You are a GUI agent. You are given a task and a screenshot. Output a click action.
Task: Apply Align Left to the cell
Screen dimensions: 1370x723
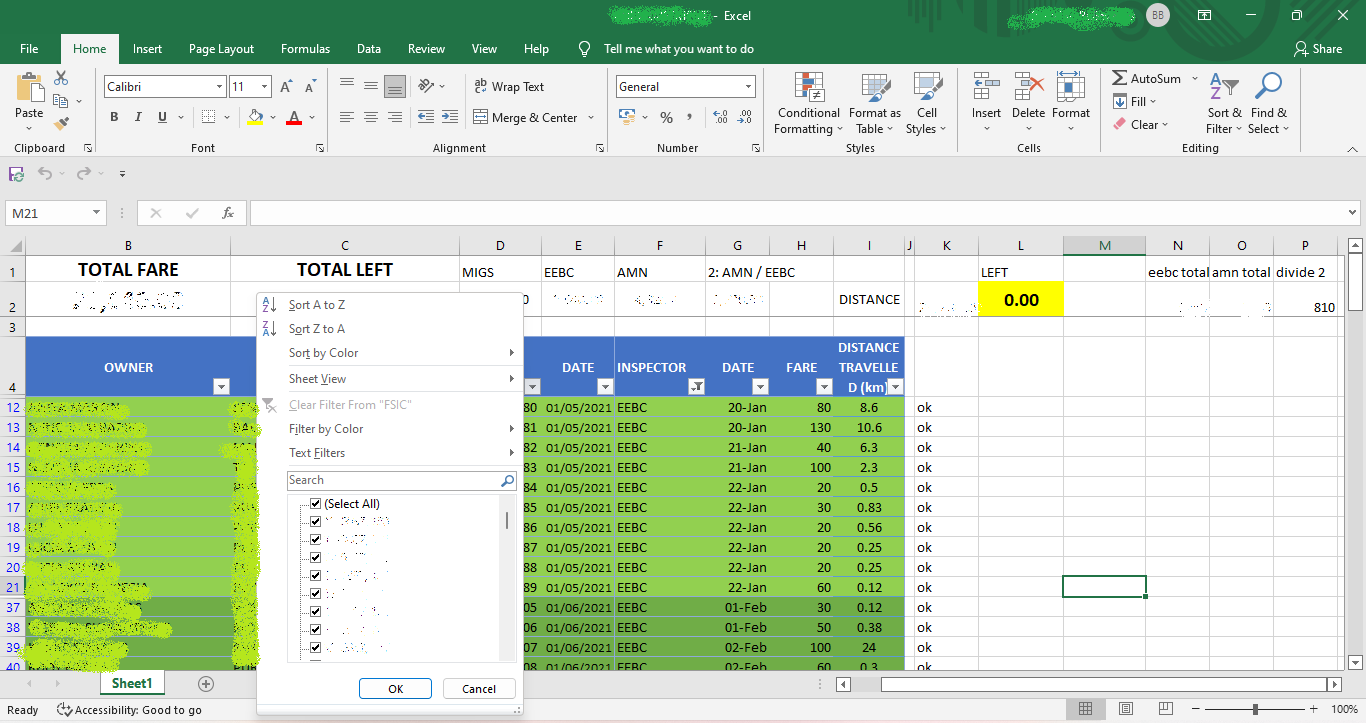point(347,117)
